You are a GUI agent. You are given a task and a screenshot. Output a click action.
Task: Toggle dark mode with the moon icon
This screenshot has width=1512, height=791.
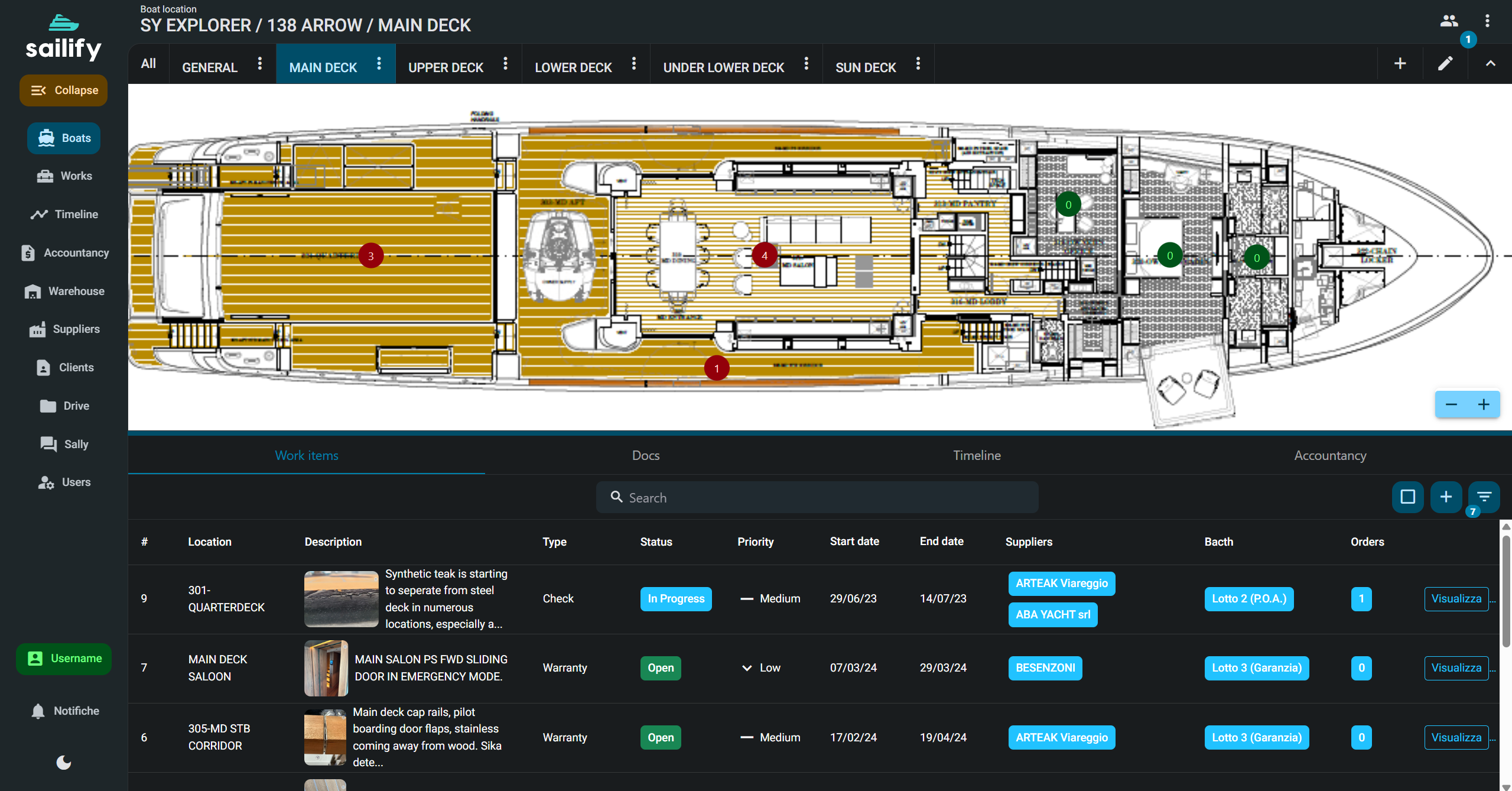pyautogui.click(x=63, y=763)
